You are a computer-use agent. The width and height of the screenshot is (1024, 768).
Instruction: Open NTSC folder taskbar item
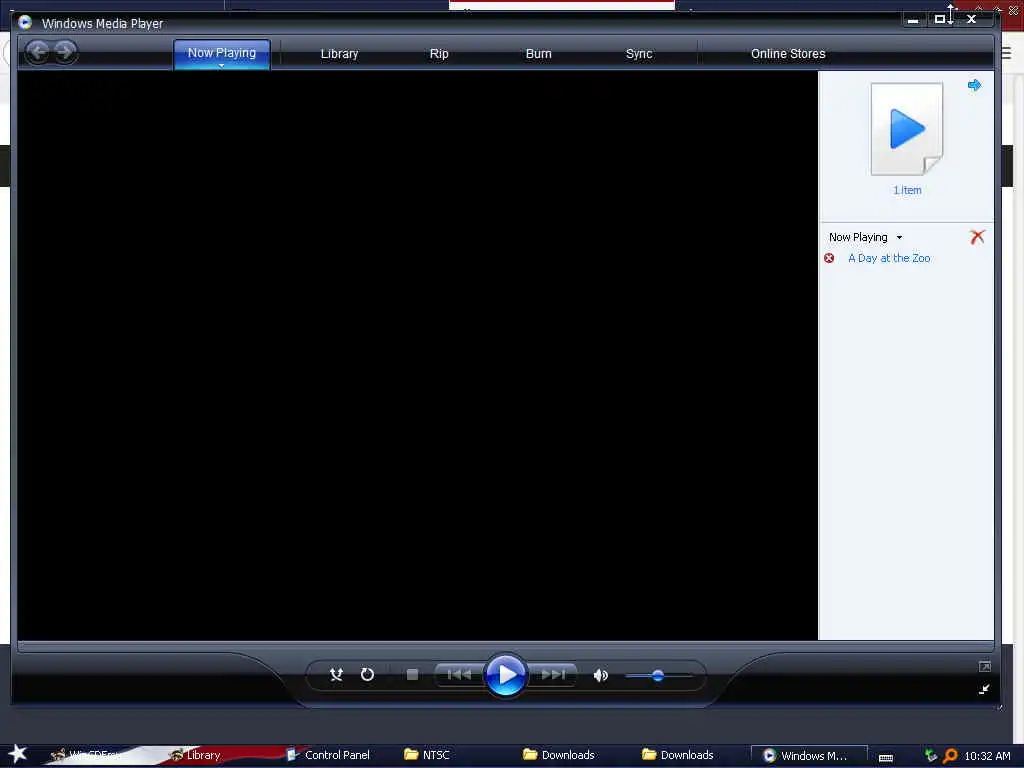(x=427, y=755)
